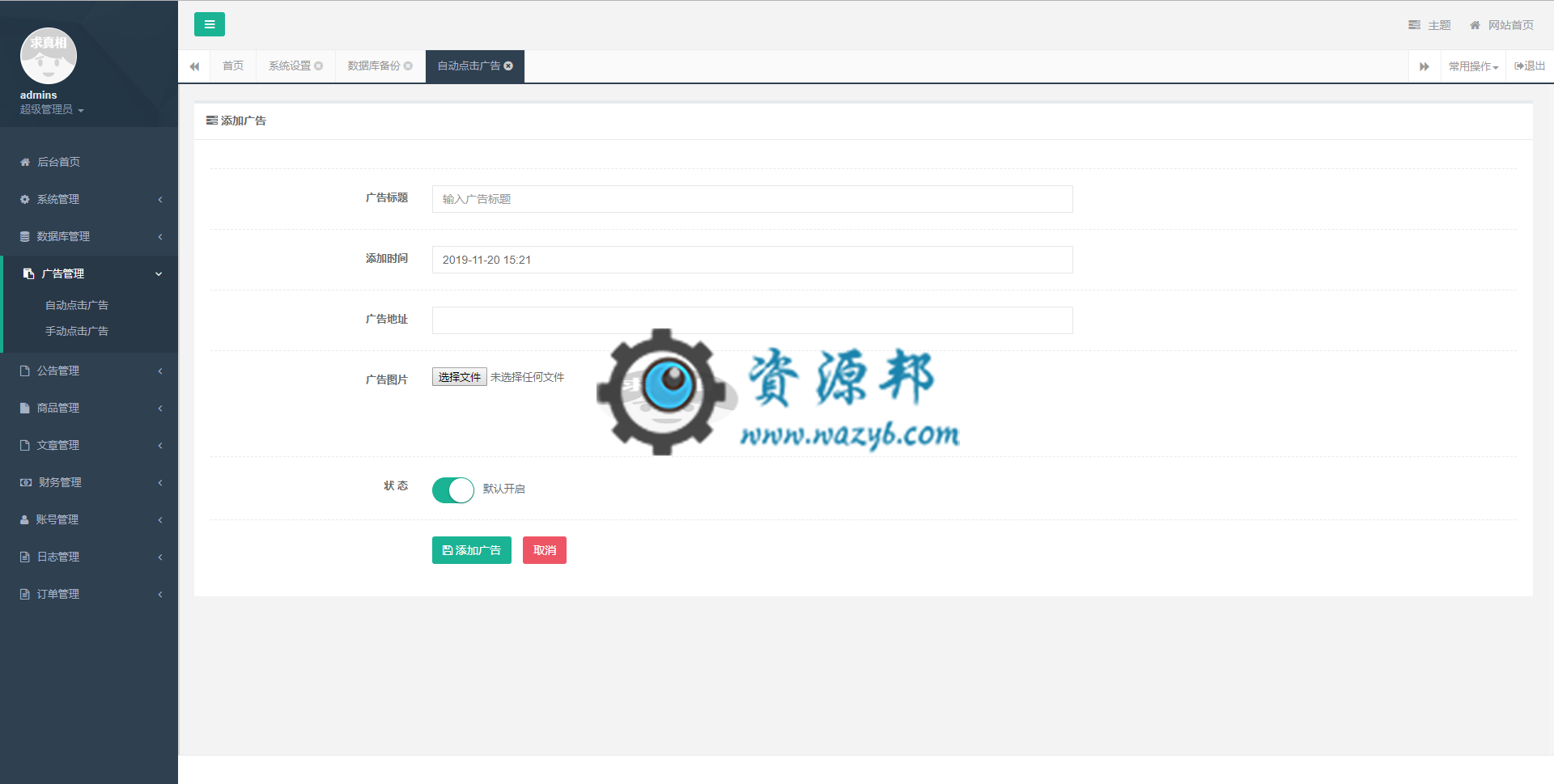1554x784 pixels.
Task: Open 自动点击广告 submenu item
Action: (77, 305)
